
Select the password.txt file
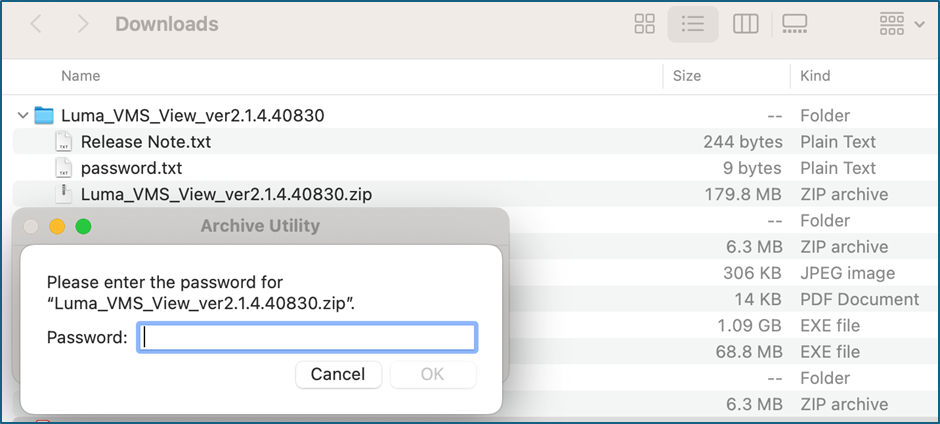(131, 169)
